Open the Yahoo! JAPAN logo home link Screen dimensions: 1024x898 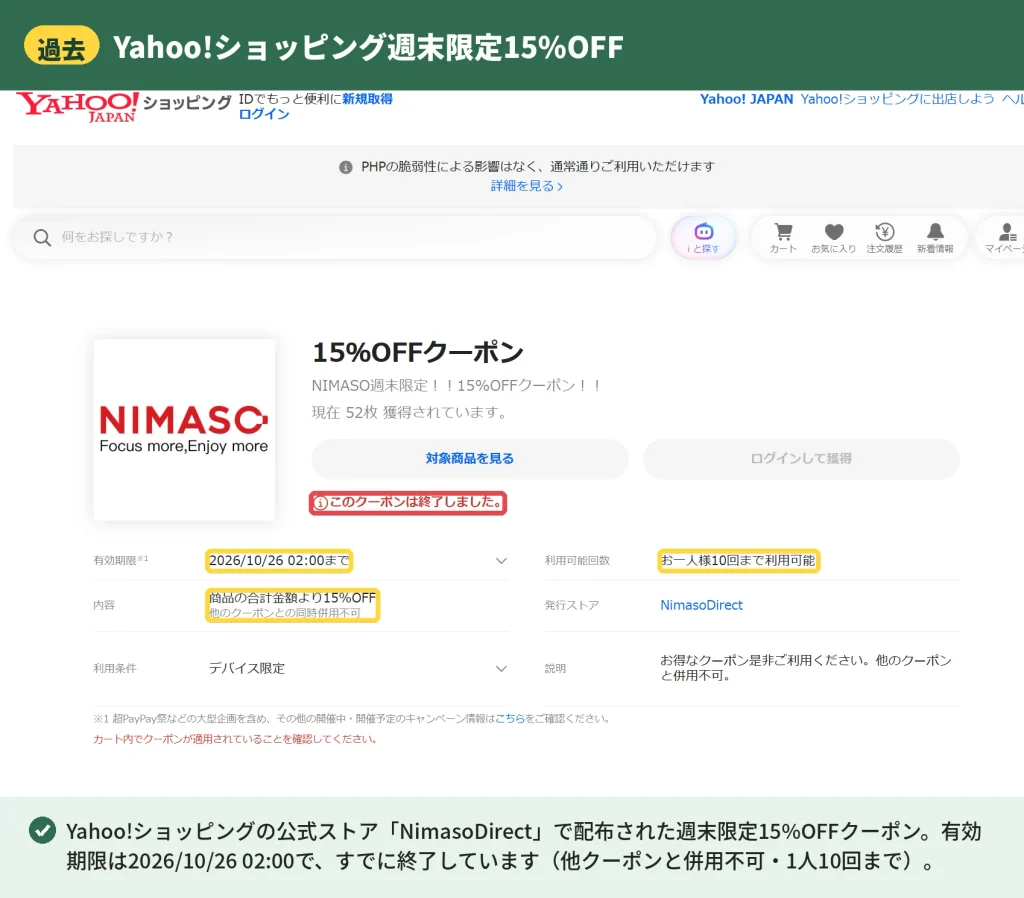78,106
